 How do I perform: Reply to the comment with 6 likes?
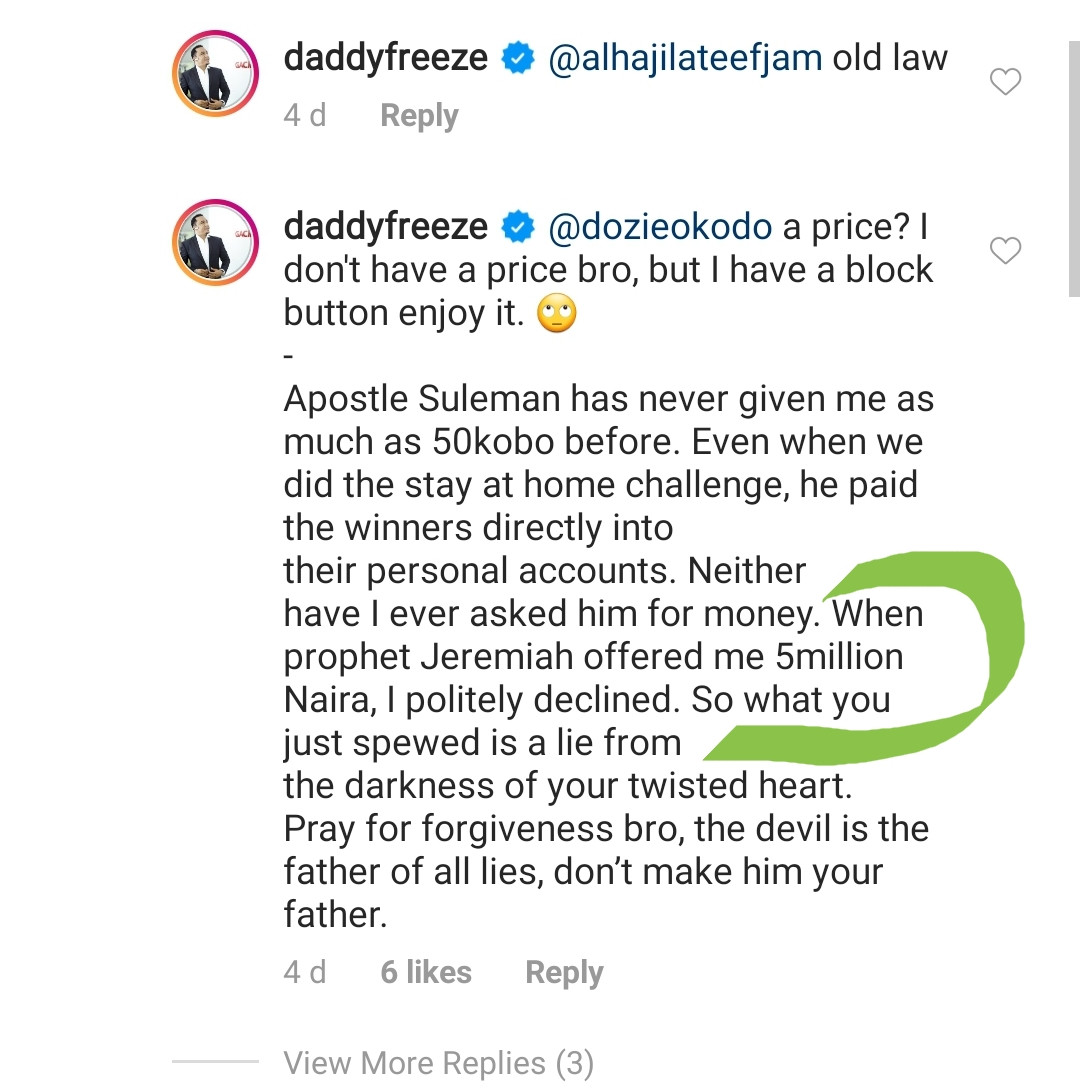coord(564,973)
